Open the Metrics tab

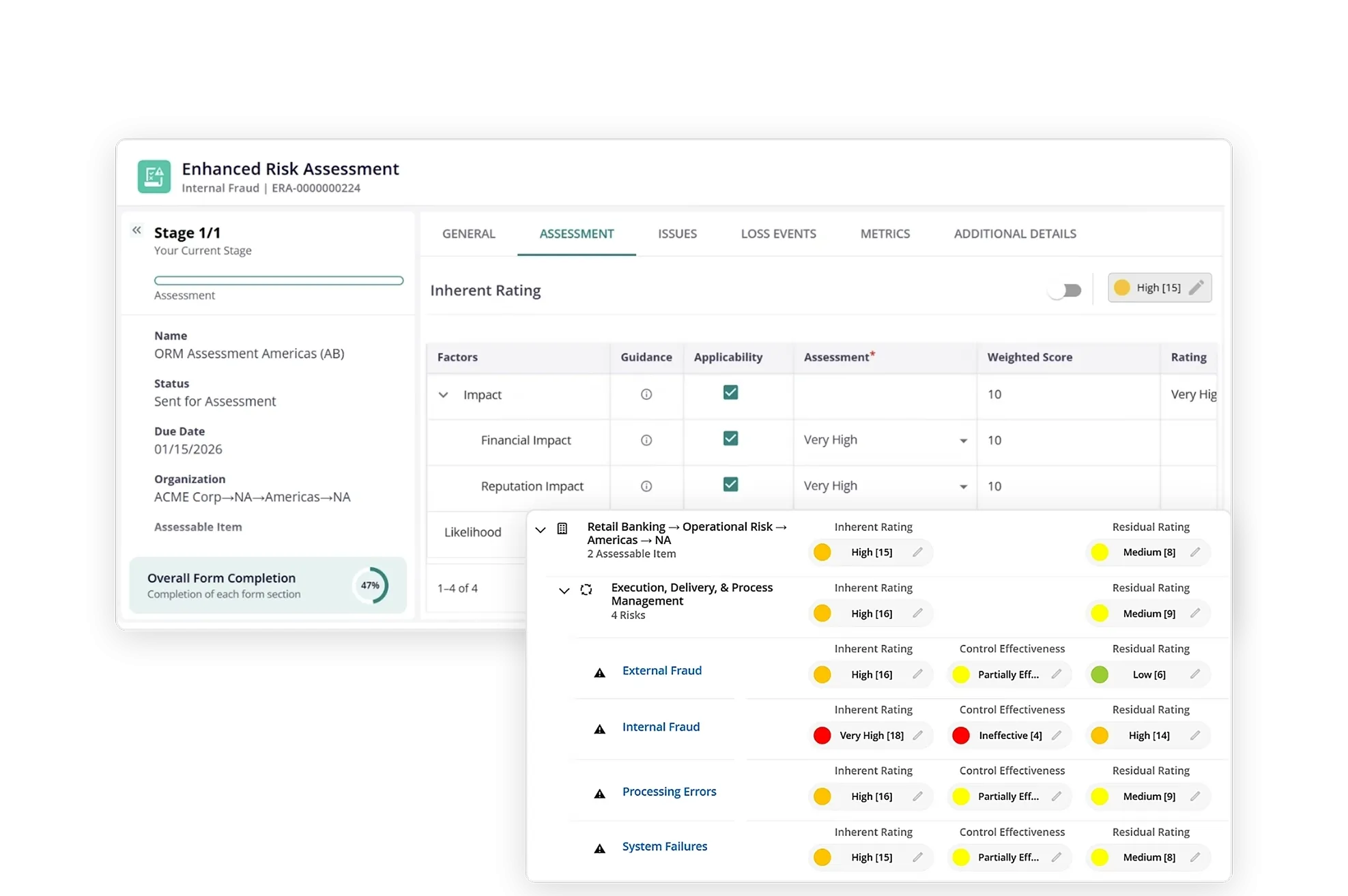[x=885, y=233]
